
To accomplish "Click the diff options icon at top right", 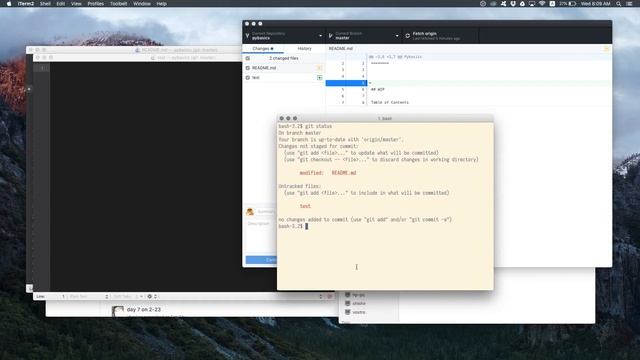I will coord(607,49).
